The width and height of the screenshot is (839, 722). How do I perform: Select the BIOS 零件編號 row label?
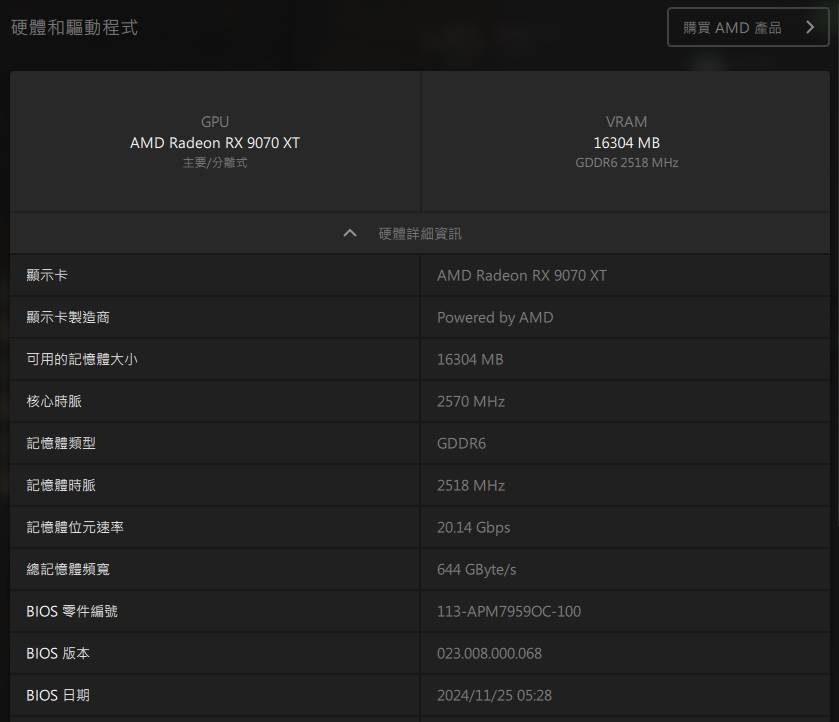coord(72,611)
